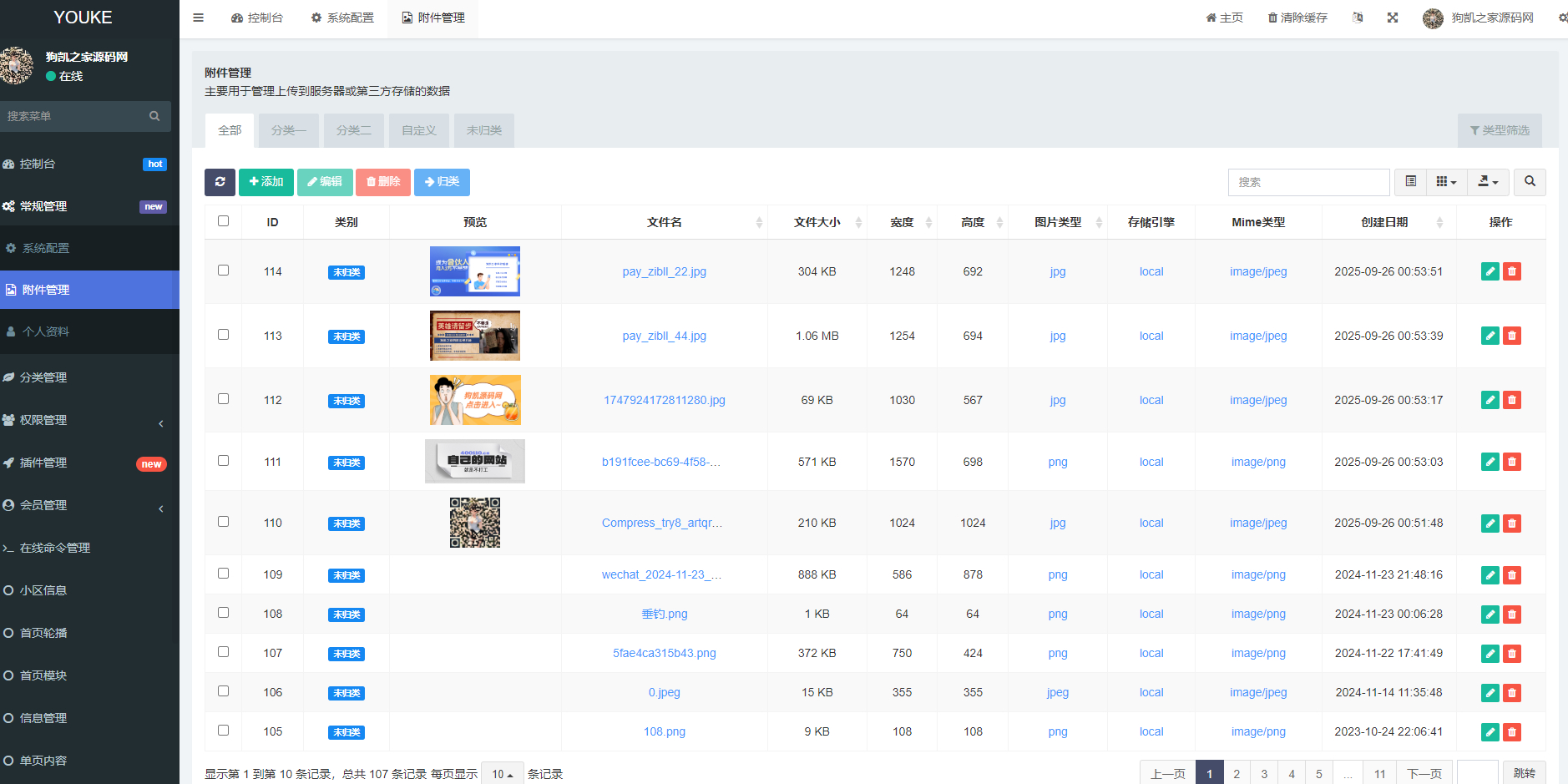Screen dimensions: 1568x784
Task: Click the green 添加 button
Action: pos(266,182)
